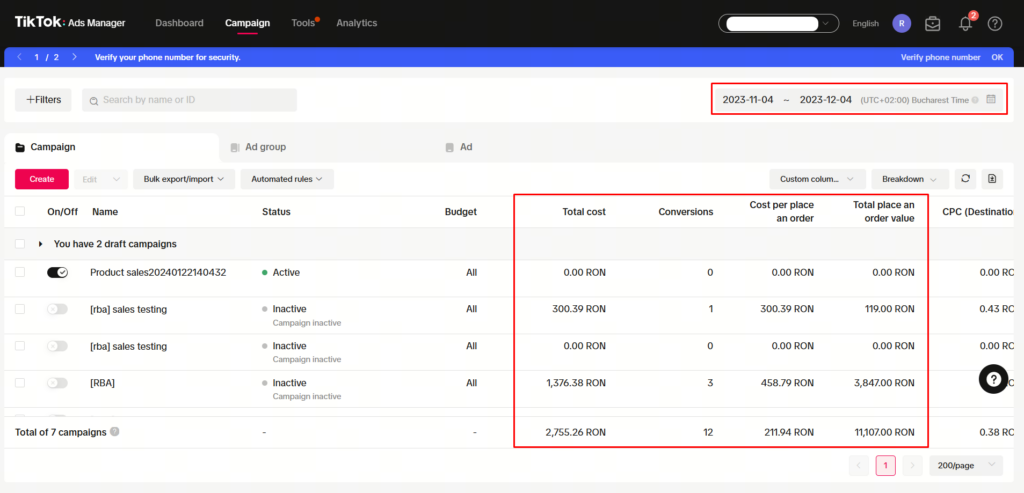Click the red Create button
The width and height of the screenshot is (1024, 493).
pyautogui.click(x=42, y=179)
